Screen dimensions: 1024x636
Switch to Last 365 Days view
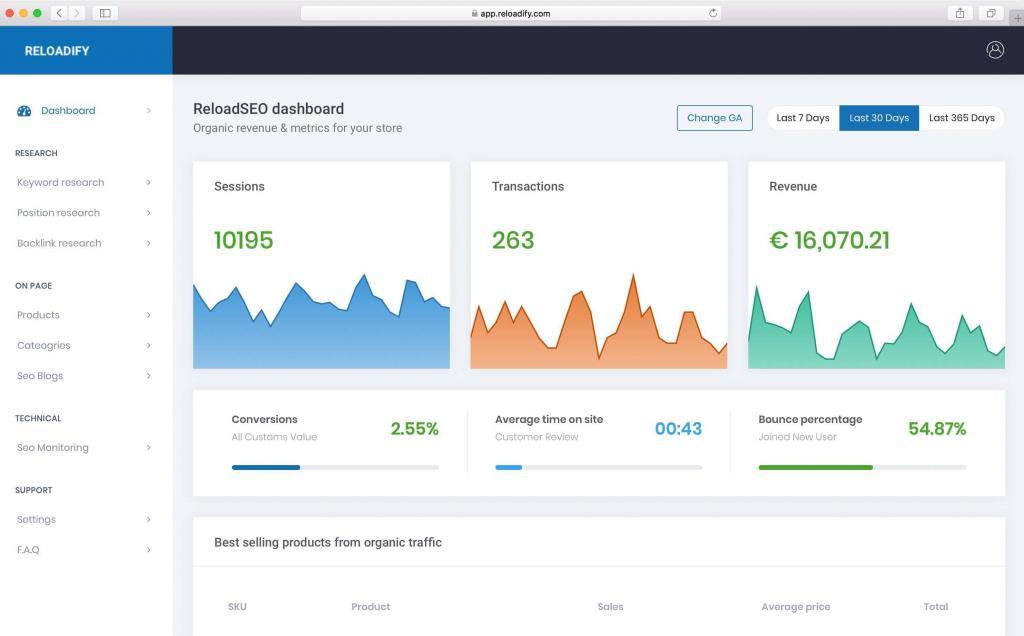point(961,117)
